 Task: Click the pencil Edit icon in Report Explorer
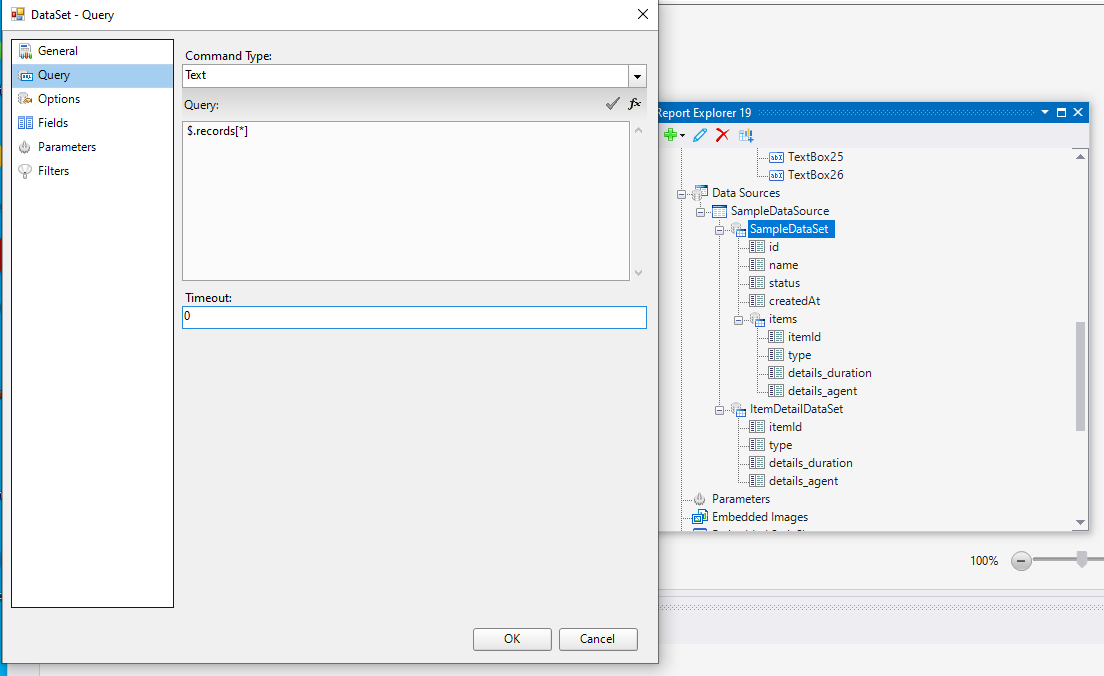700,135
